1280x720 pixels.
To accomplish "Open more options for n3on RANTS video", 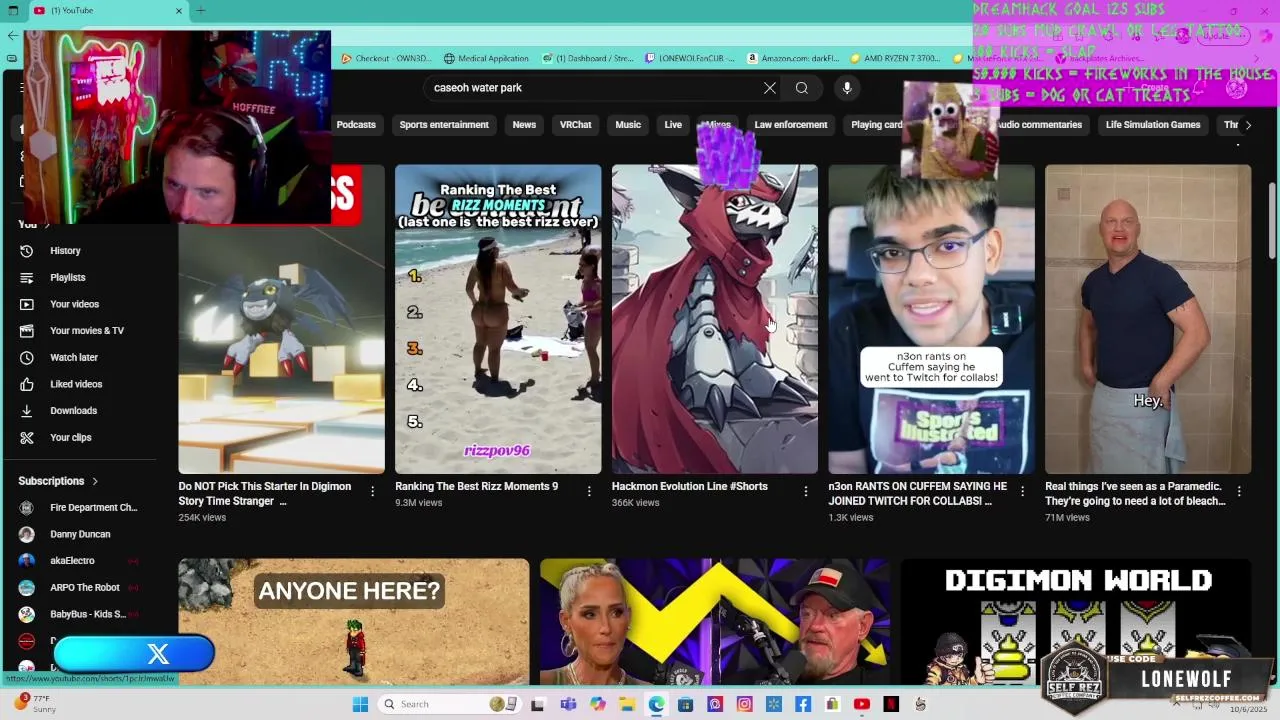I will tap(1022, 491).
